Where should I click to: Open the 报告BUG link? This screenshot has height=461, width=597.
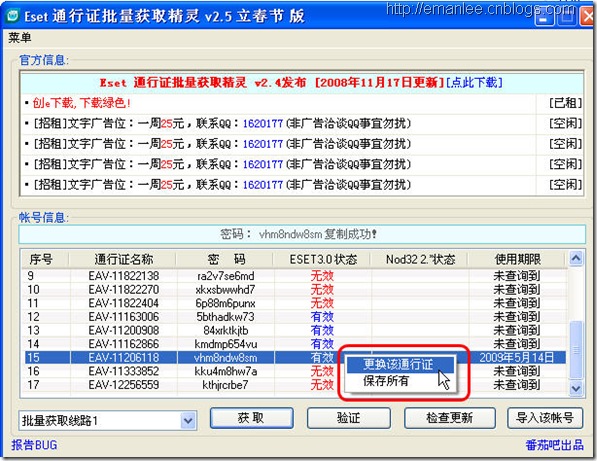[x=34, y=445]
